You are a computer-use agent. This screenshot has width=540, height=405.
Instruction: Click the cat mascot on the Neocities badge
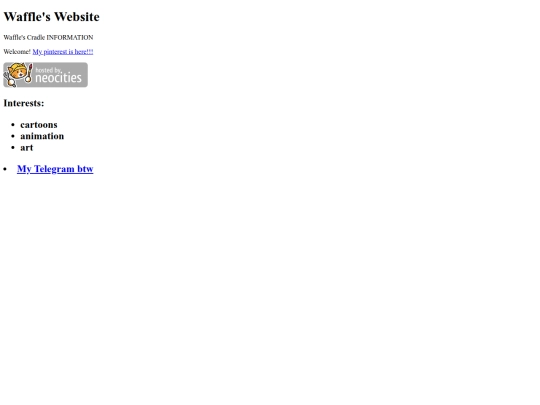[x=17, y=74]
